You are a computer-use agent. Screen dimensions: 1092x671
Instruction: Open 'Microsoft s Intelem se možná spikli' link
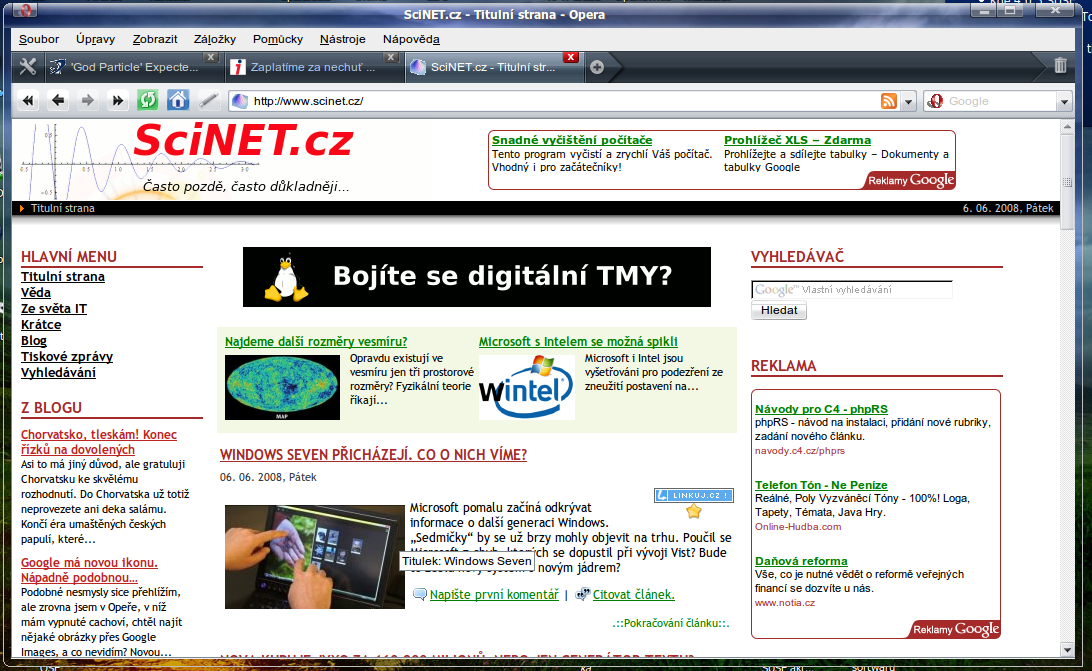click(x=578, y=341)
